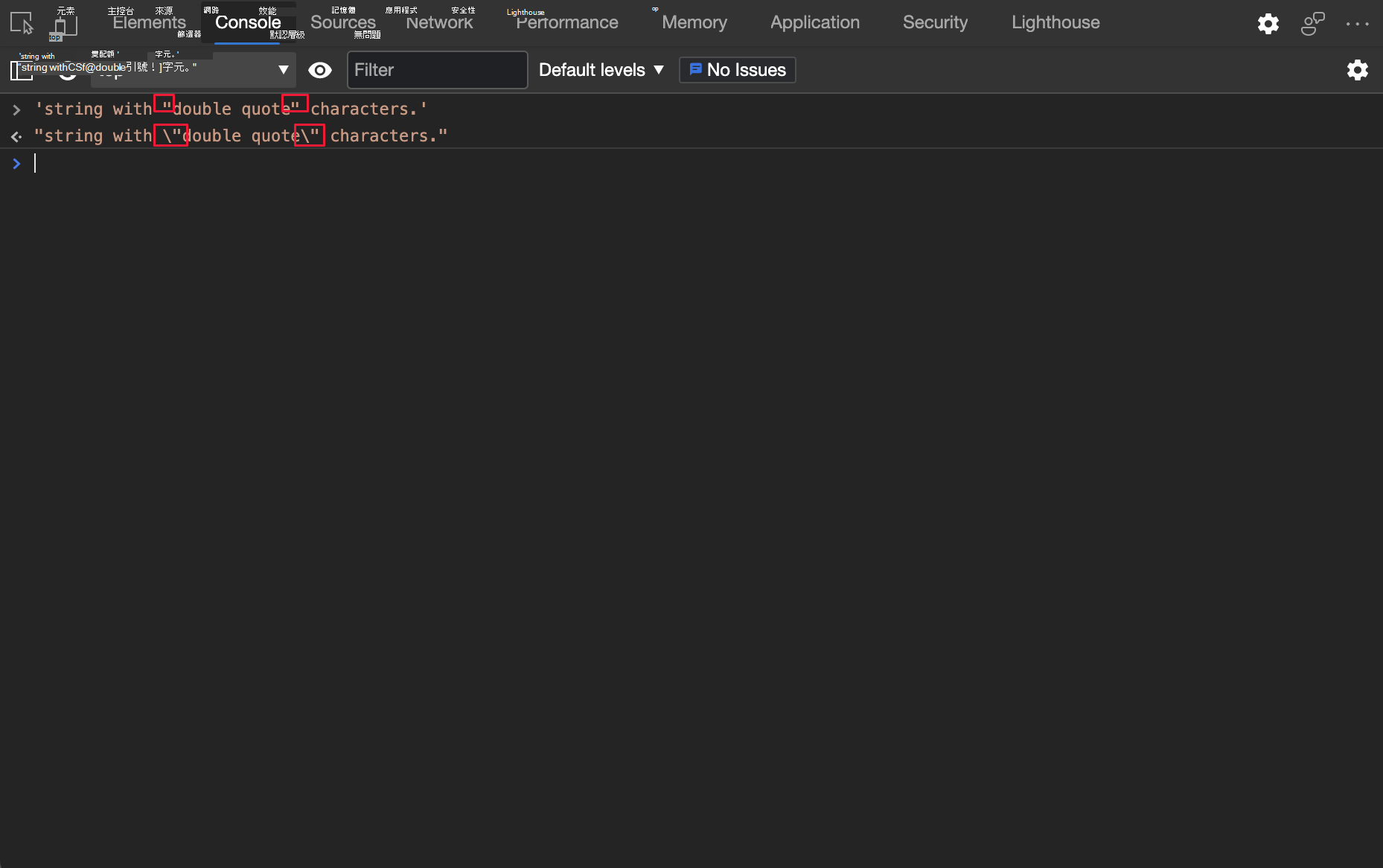Expand the logged string result chevron
This screenshot has width=1383, height=868.
pos(16,109)
